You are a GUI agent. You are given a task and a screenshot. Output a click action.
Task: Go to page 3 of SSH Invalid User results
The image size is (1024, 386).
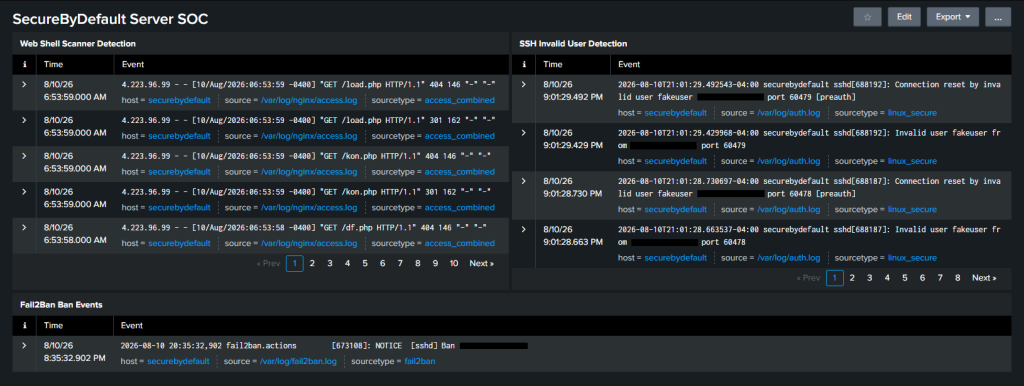click(x=870, y=278)
